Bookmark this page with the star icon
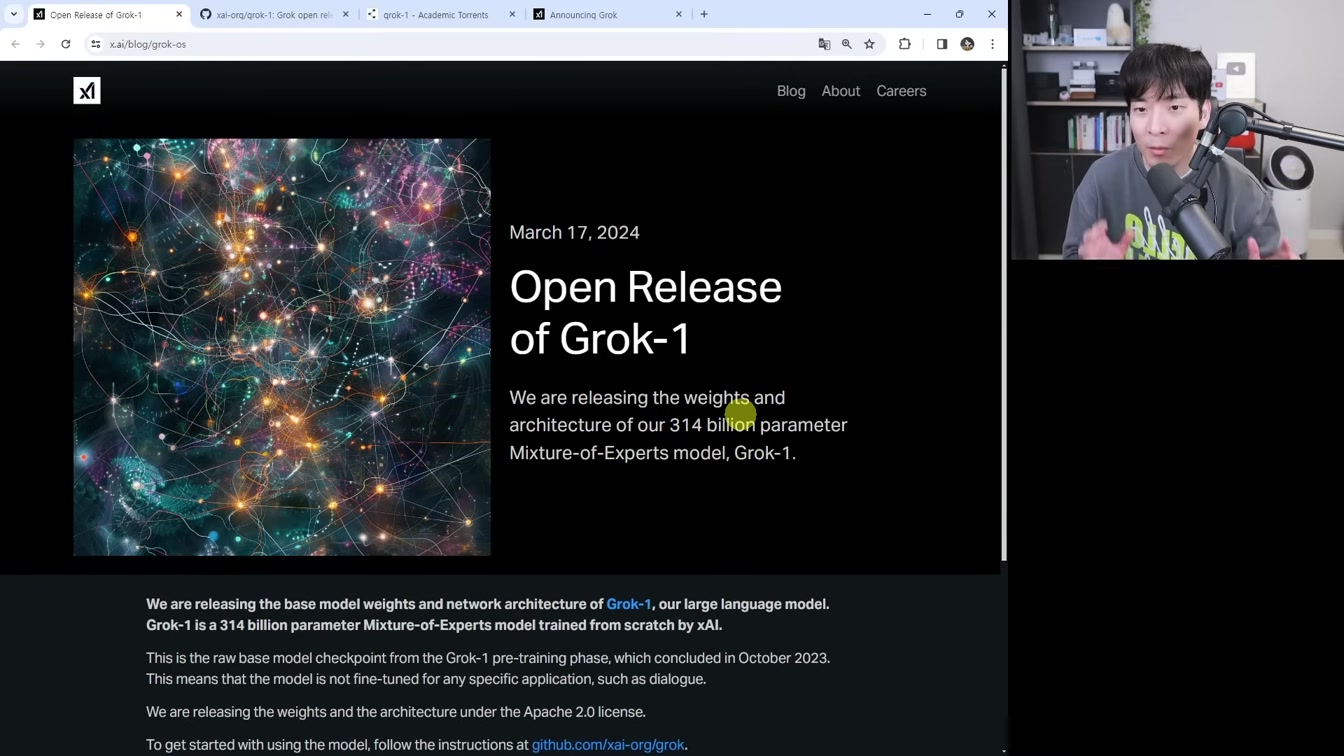 (870, 44)
